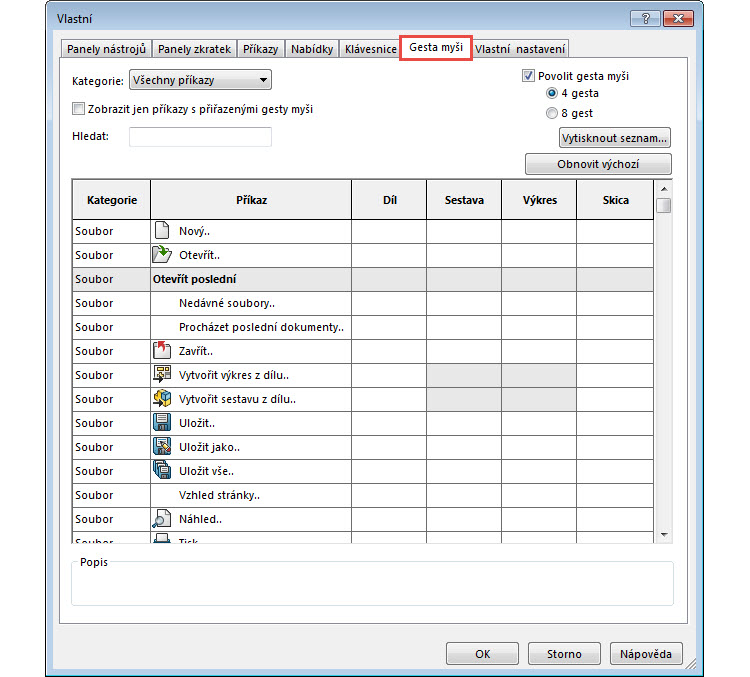Switch to Panely nástrojů tab

(x=106, y=49)
